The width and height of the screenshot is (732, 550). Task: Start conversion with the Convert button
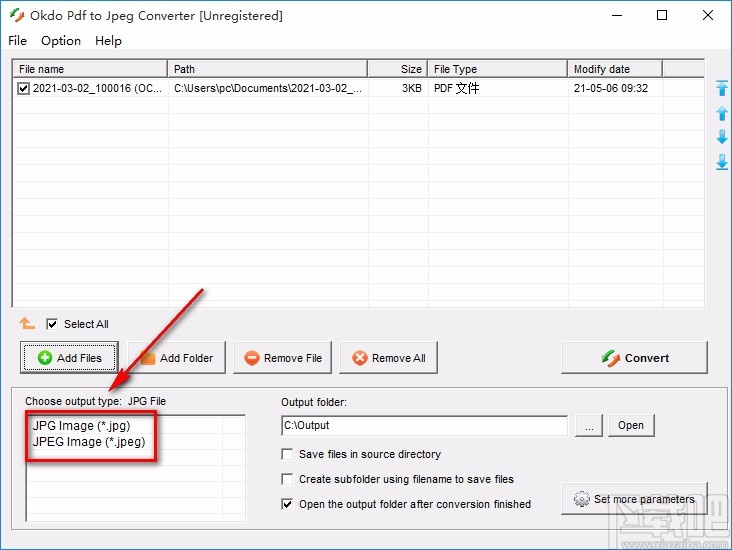(634, 358)
